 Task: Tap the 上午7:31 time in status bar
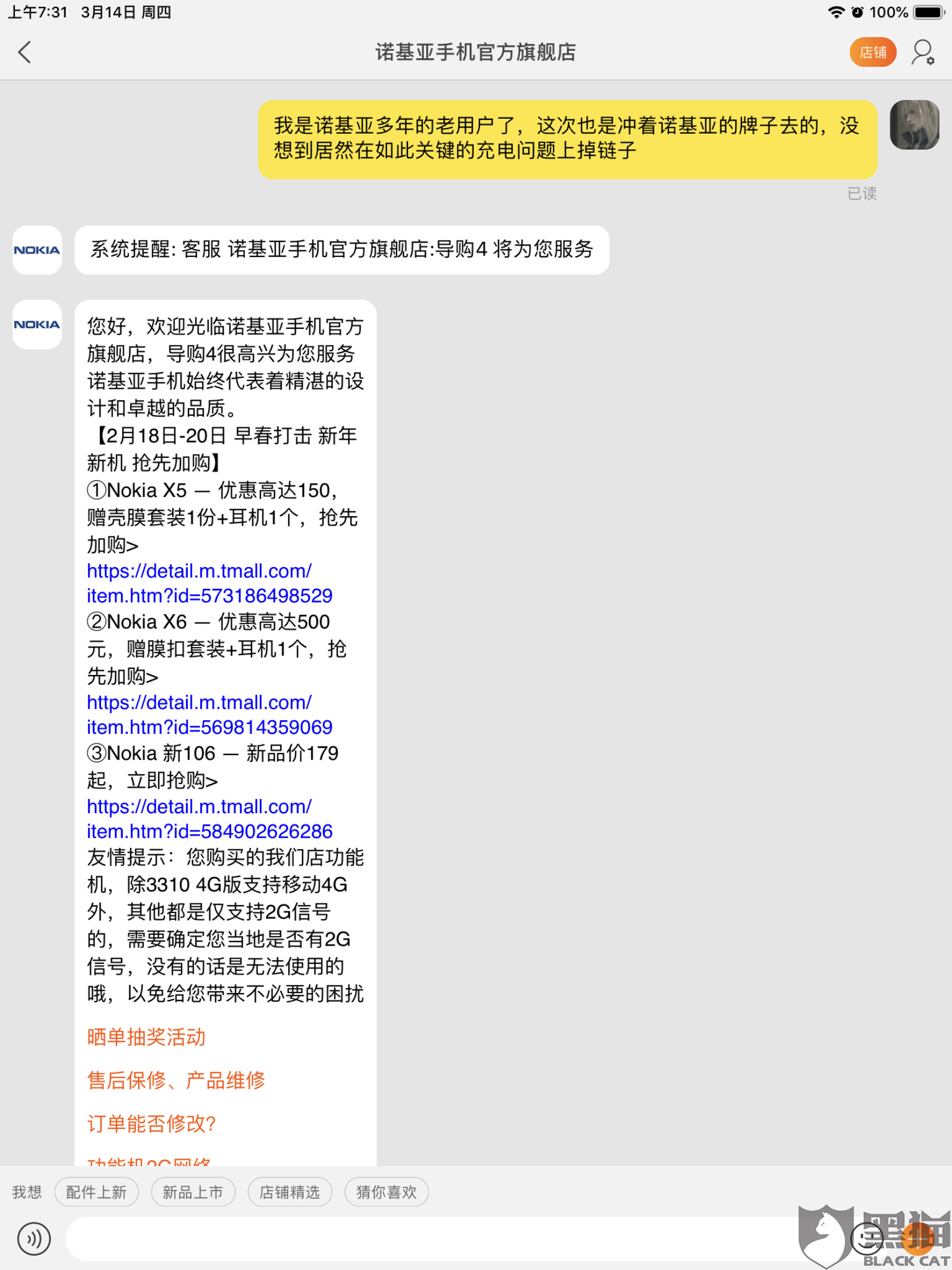(x=38, y=12)
